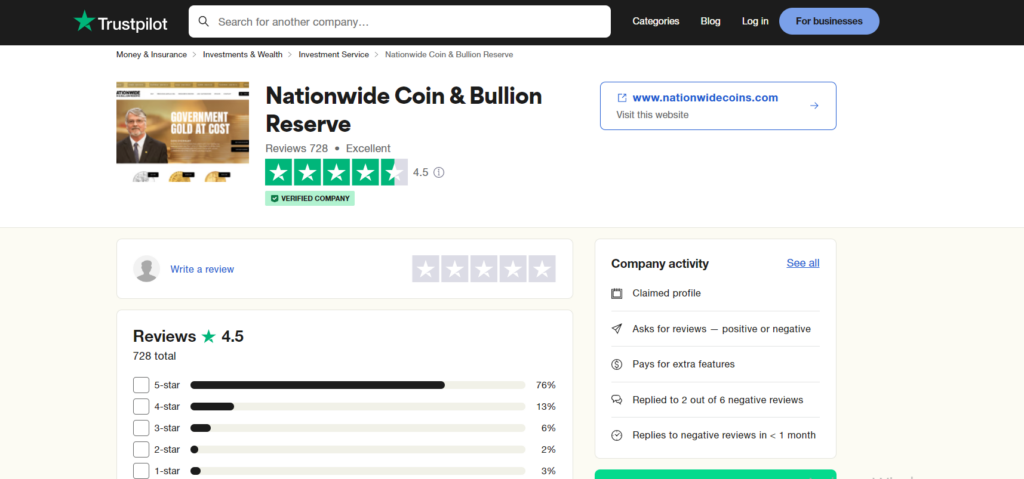
Task: Click the rating info icon next to 4.5
Action: click(439, 173)
